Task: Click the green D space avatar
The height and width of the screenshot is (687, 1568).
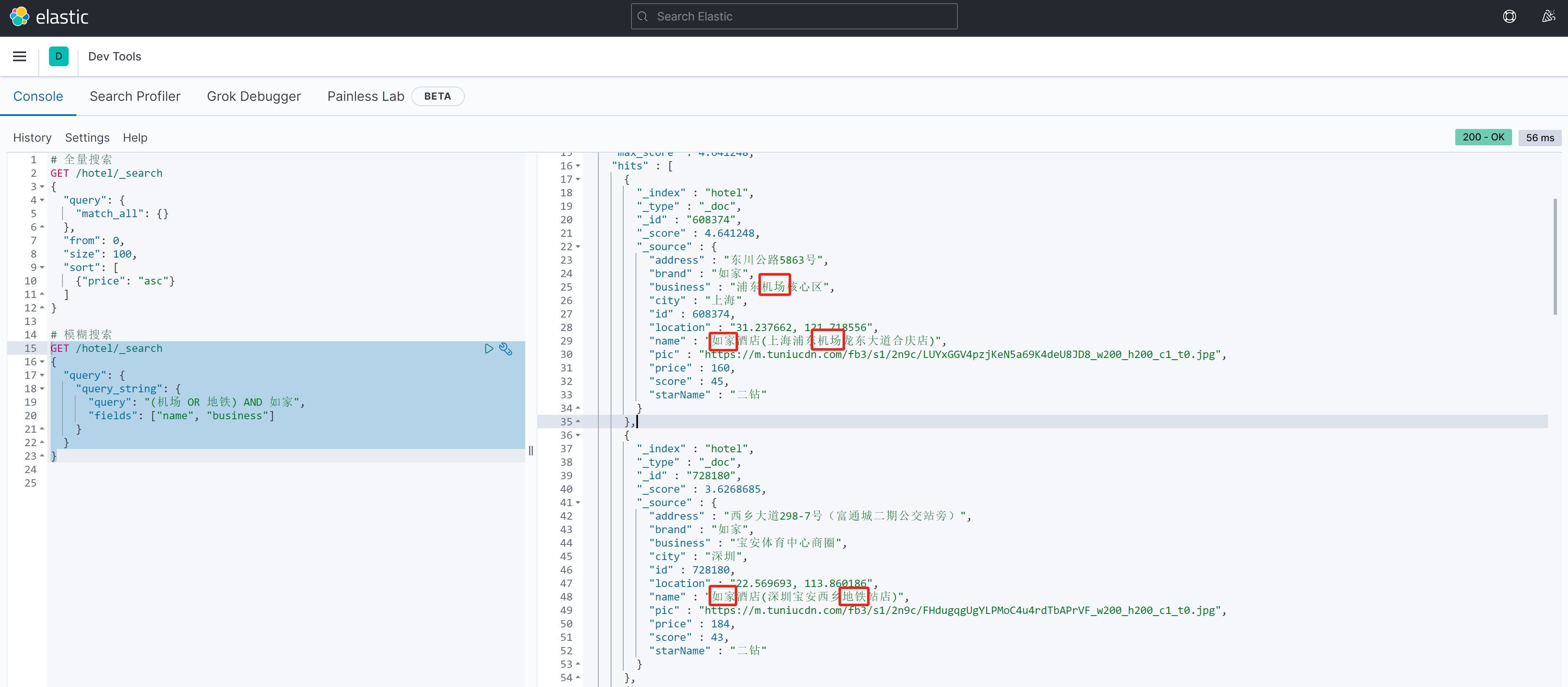Action: pyautogui.click(x=58, y=57)
